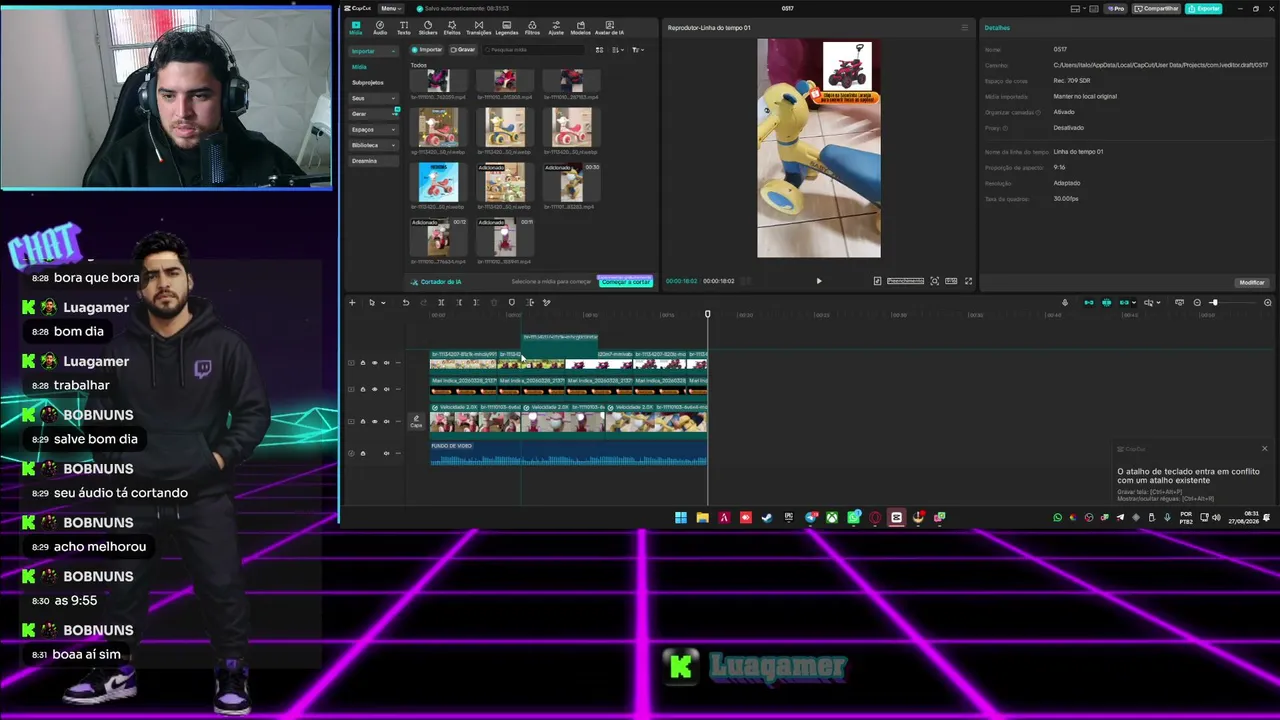Hide the Velocidade 2.0X main track
Image resolution: width=1280 pixels, height=720 pixels.
[x=375, y=421]
